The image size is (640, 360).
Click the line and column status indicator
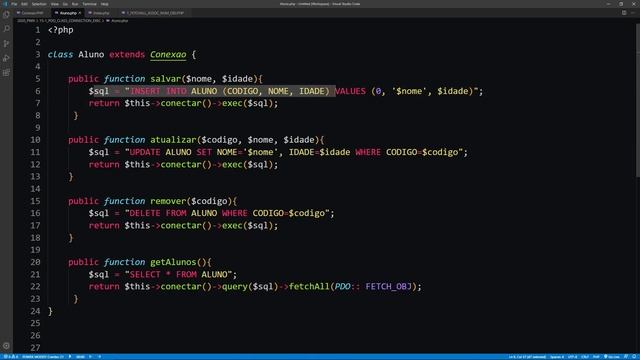pyautogui.click(x=527, y=357)
